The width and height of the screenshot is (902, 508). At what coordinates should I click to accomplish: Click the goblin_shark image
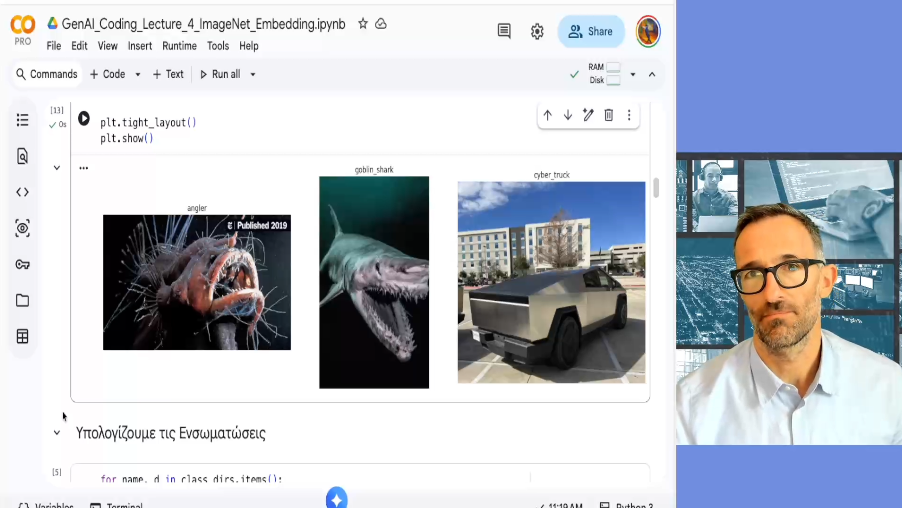click(374, 282)
